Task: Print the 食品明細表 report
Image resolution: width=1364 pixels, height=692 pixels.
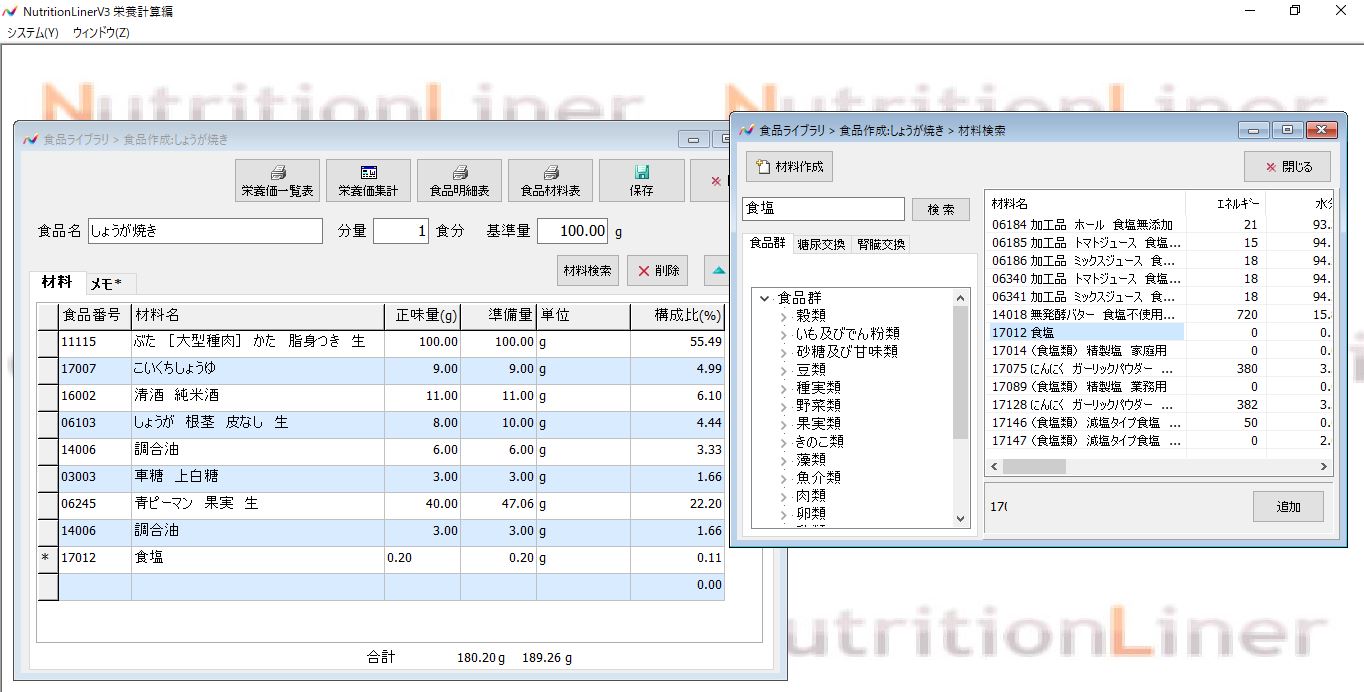Action: click(x=459, y=180)
